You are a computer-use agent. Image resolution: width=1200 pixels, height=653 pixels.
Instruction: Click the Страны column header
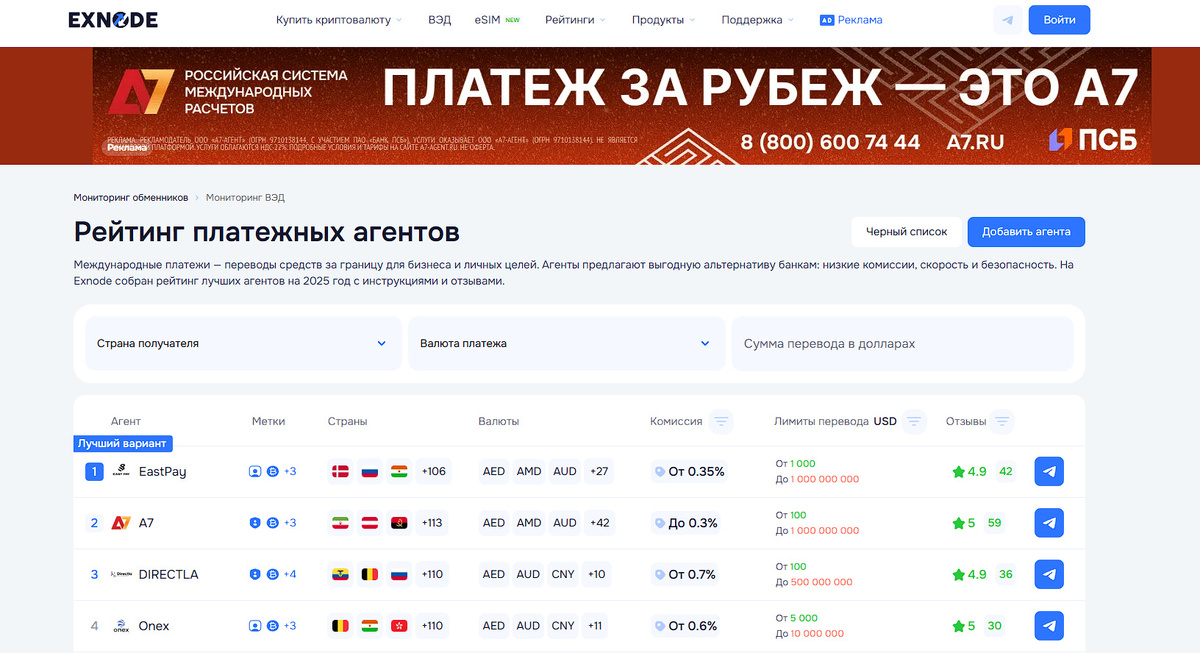(347, 421)
